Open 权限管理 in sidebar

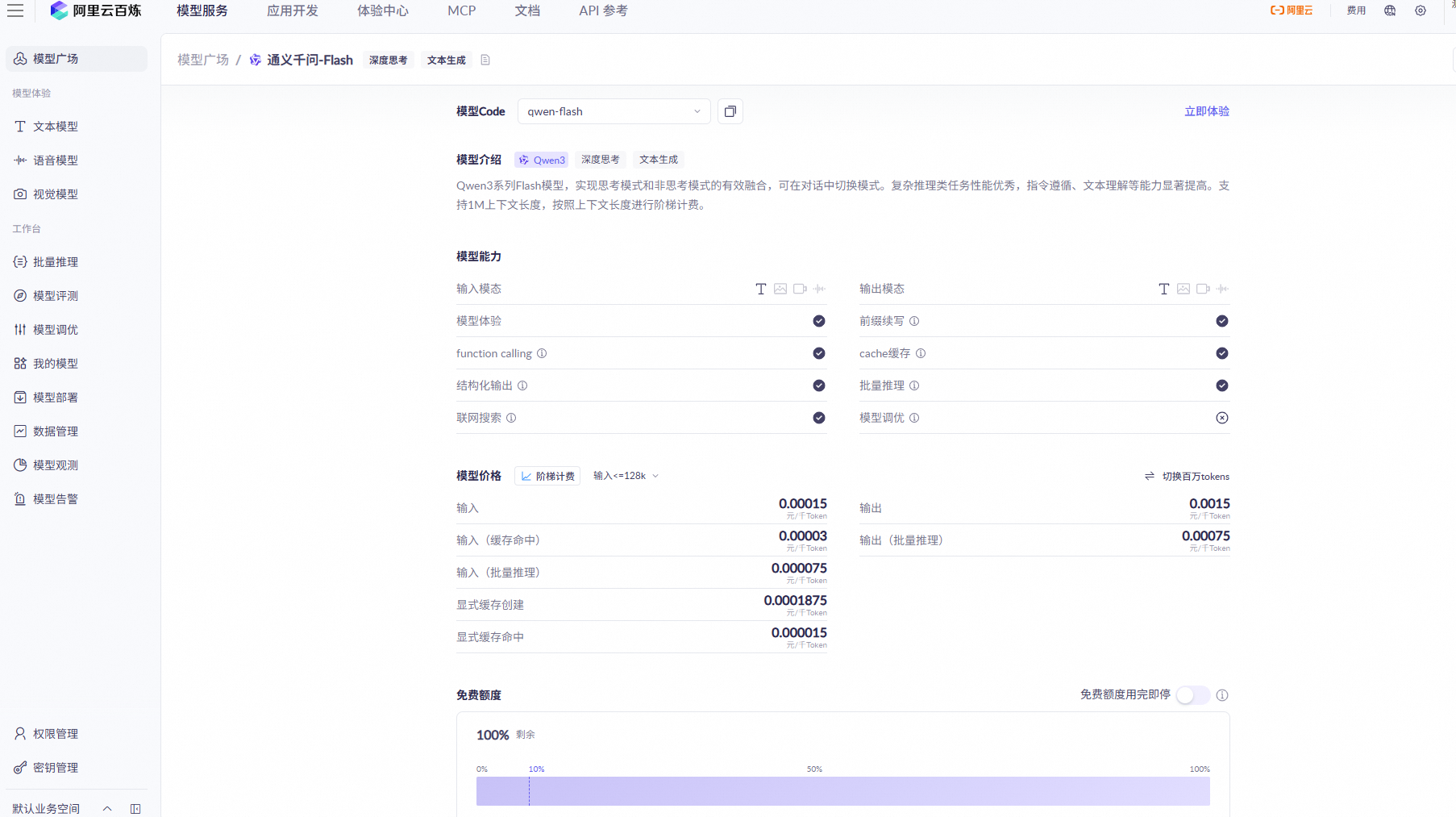click(x=77, y=734)
